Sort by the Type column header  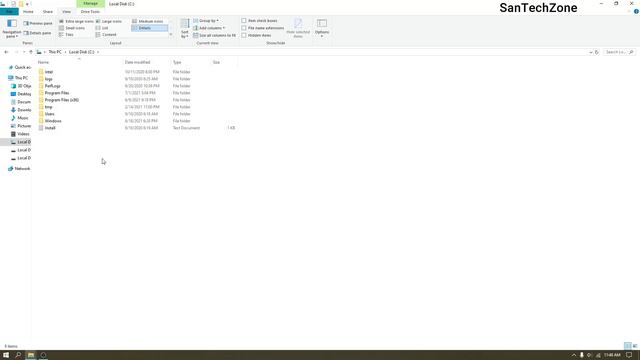pos(177,62)
